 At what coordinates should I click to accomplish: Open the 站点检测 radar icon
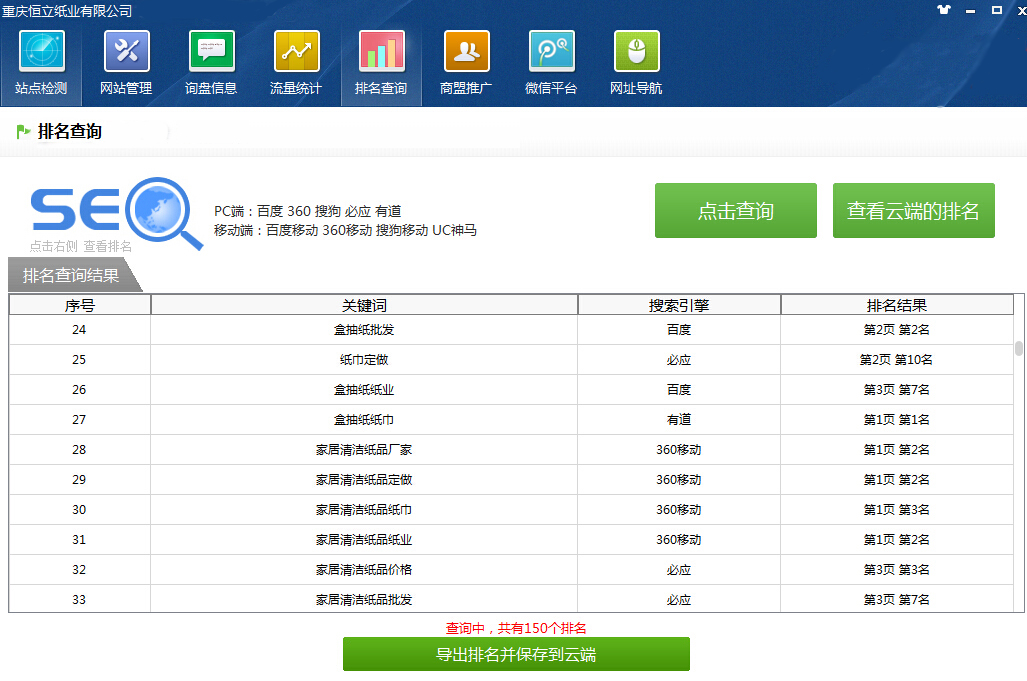[41, 51]
